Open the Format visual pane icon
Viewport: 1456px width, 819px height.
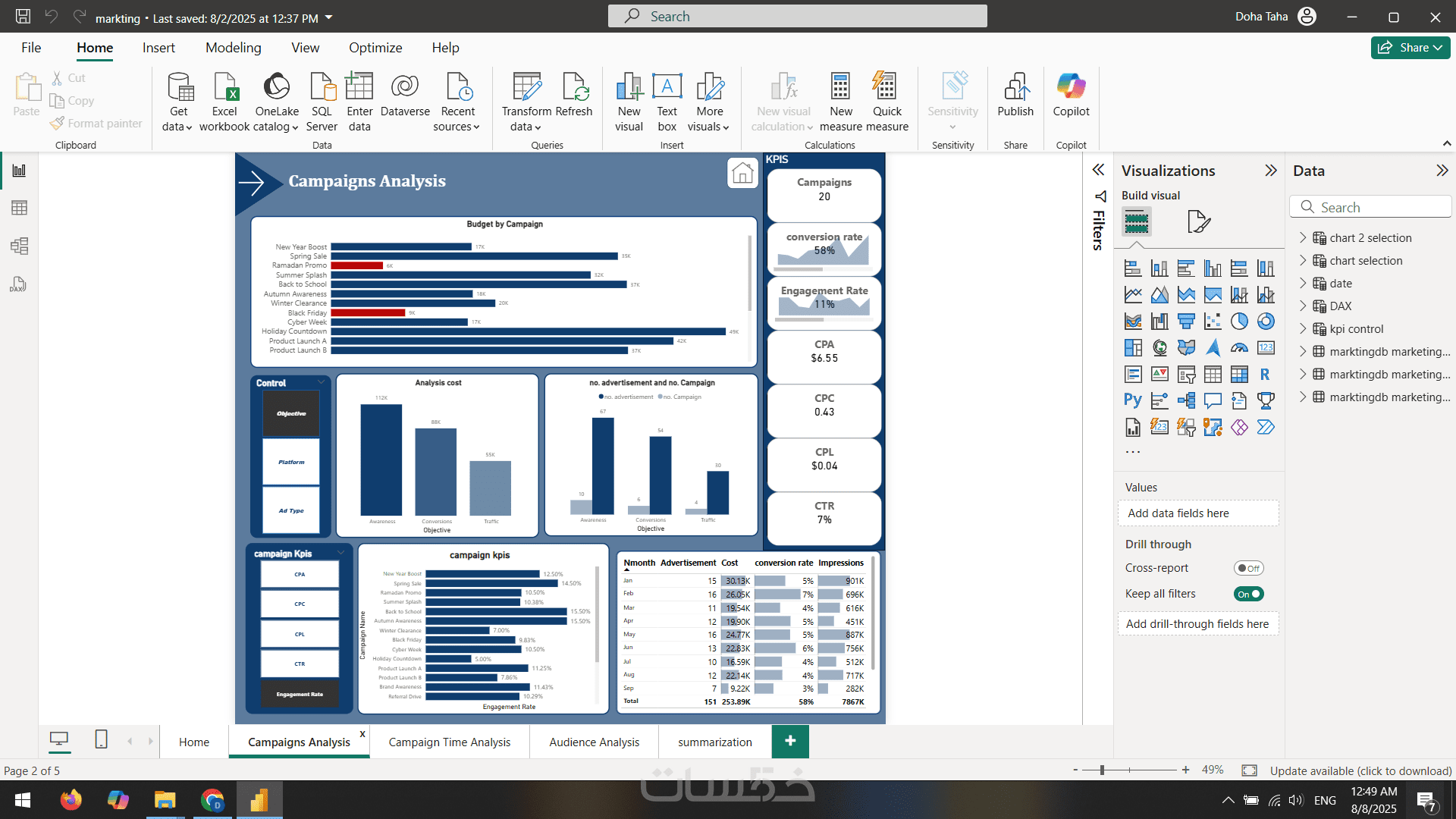pos(1198,221)
